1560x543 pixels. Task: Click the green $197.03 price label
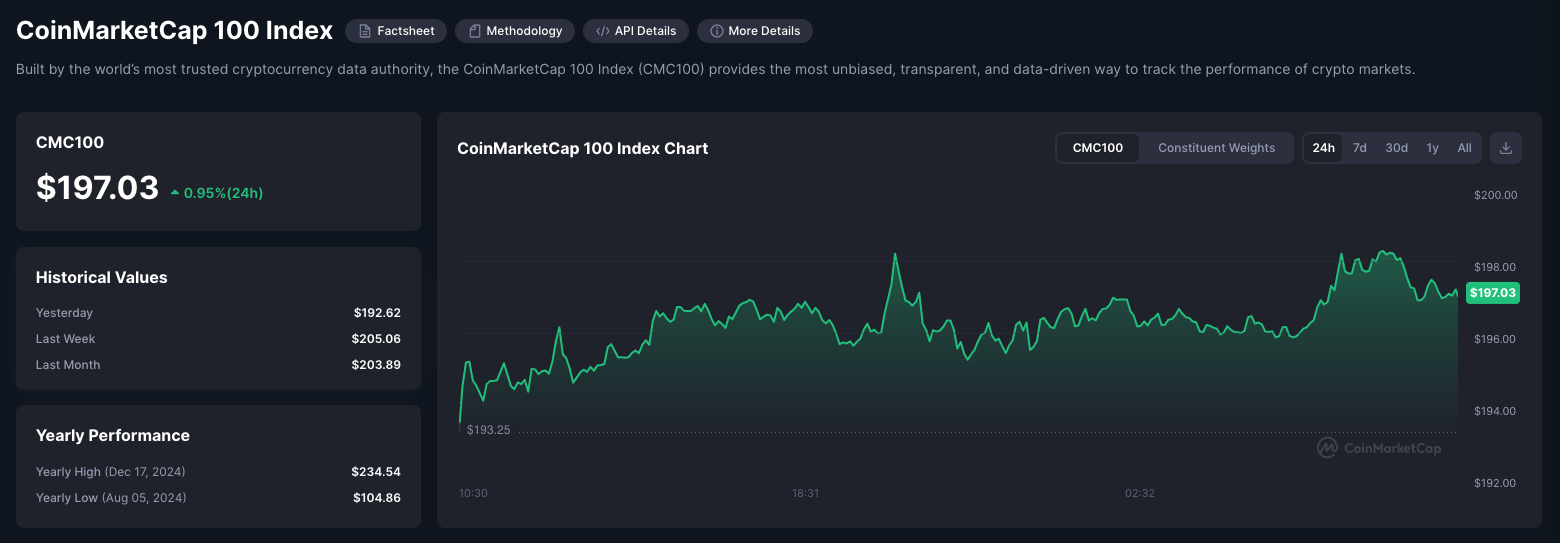[1492, 293]
